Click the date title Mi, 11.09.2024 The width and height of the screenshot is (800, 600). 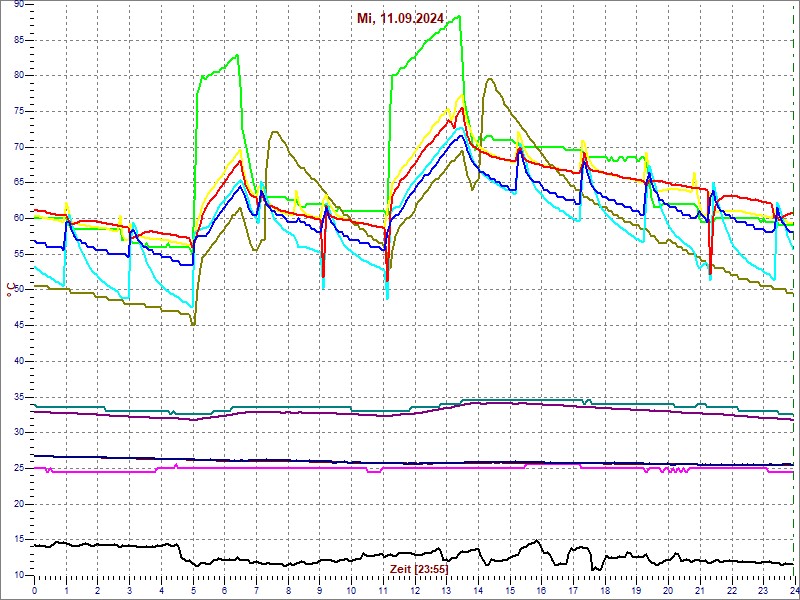401,18
